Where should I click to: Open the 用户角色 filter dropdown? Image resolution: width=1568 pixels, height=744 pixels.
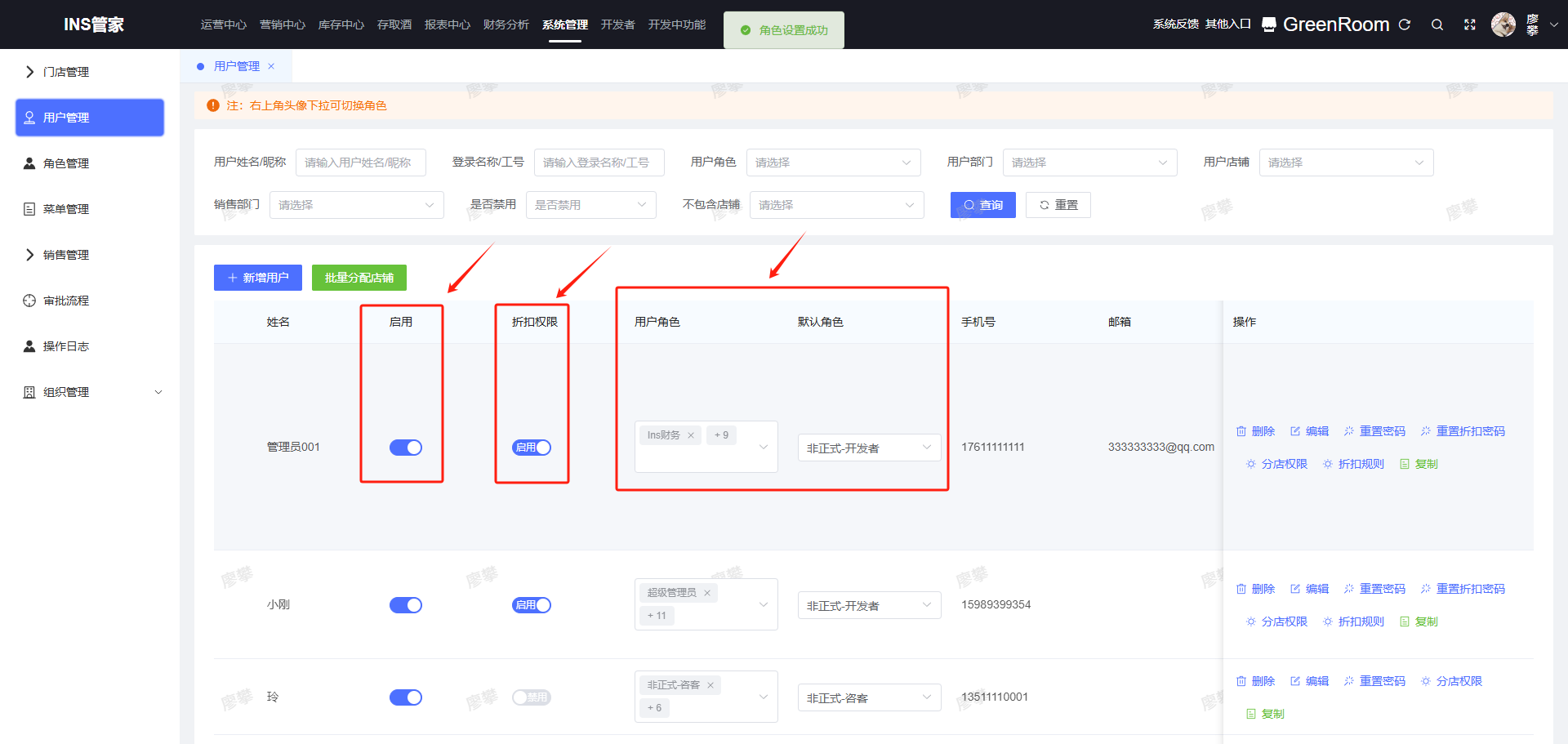834,163
